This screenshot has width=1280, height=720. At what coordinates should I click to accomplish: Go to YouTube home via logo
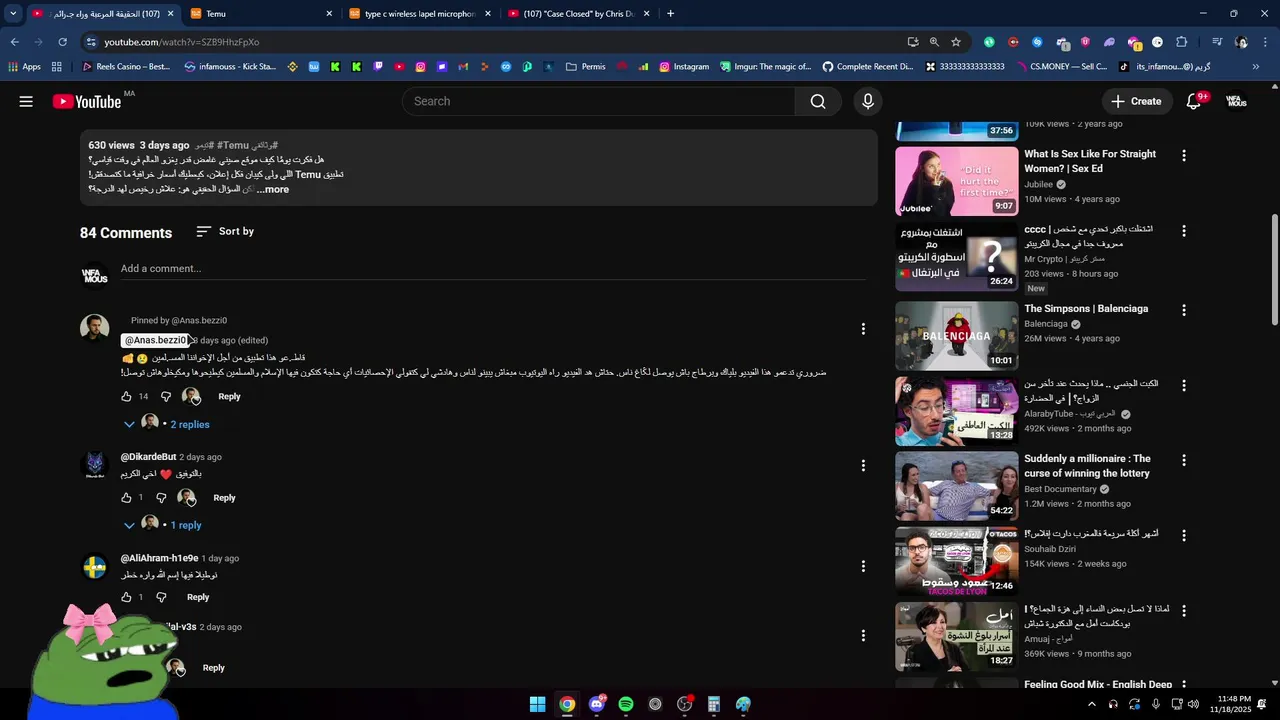pyautogui.click(x=87, y=101)
